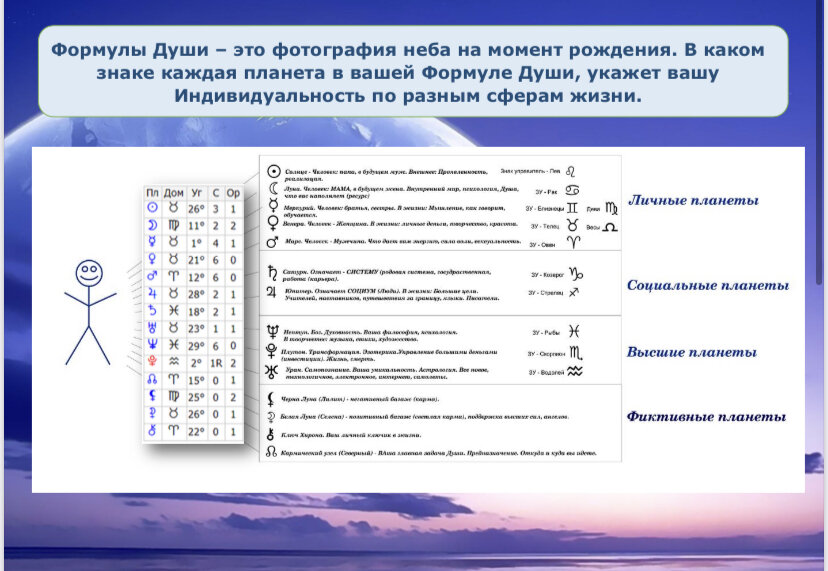Click the 'Социальные планеты' label
Screen dimensions: 828x571
(x=708, y=285)
